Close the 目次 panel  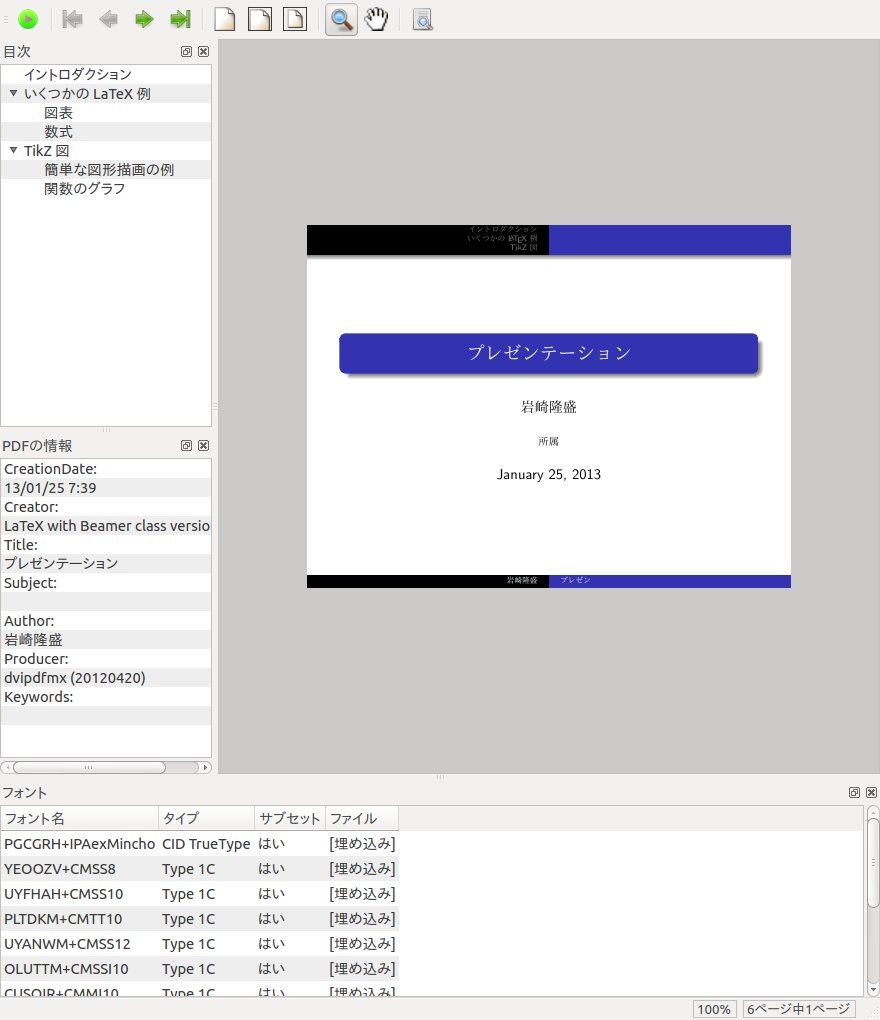pyautogui.click(x=204, y=51)
